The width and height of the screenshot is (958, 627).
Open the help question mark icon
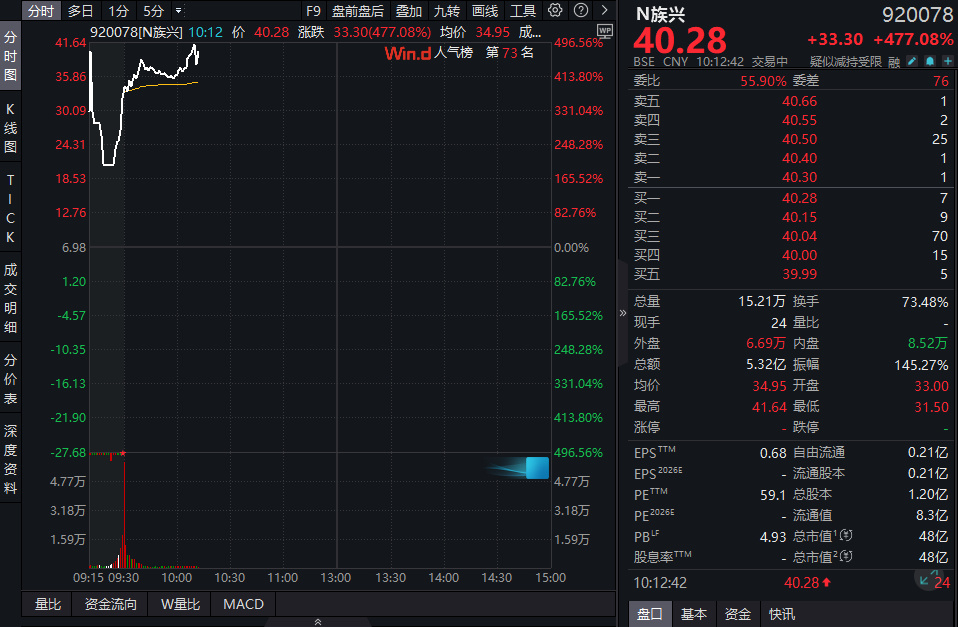(x=581, y=10)
